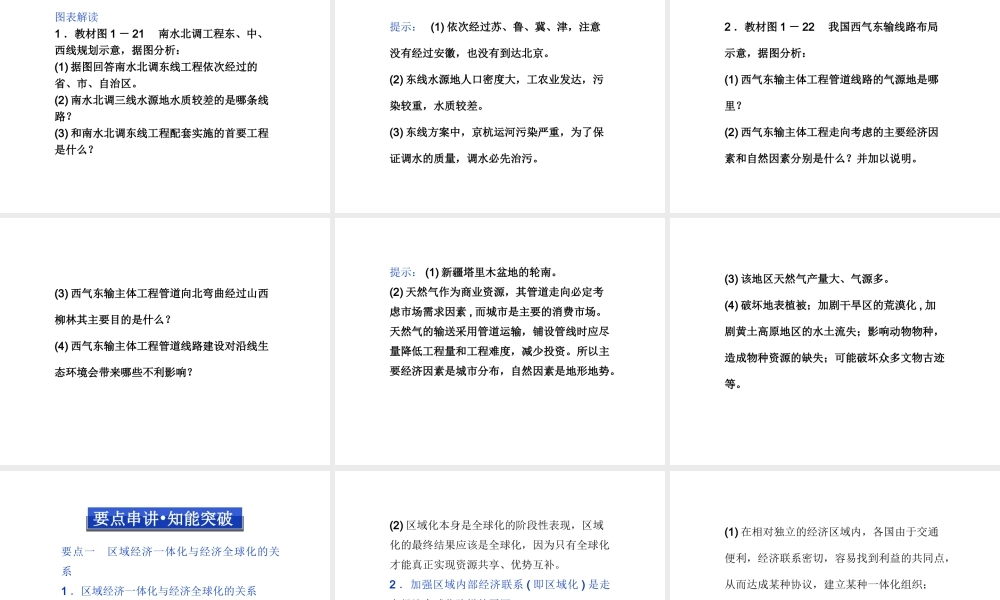The image size is (1000, 600).
Task: Click the question about 管道线路建设对沿线生态环境
Action: pyautogui.click(x=161, y=358)
